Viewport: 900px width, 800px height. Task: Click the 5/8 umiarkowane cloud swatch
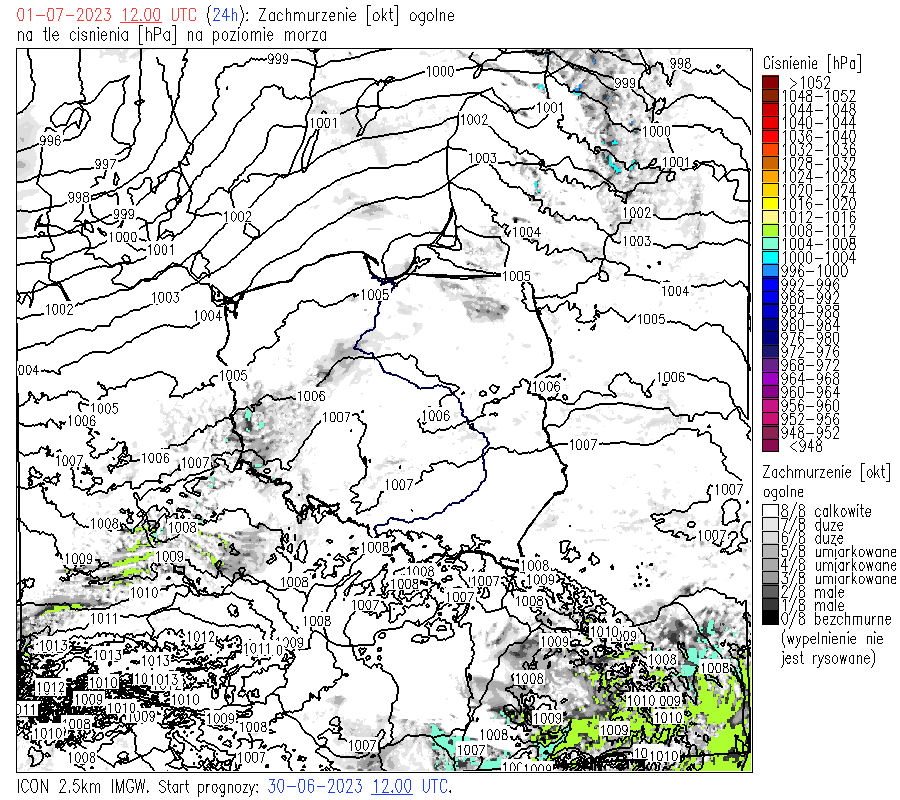(770, 552)
